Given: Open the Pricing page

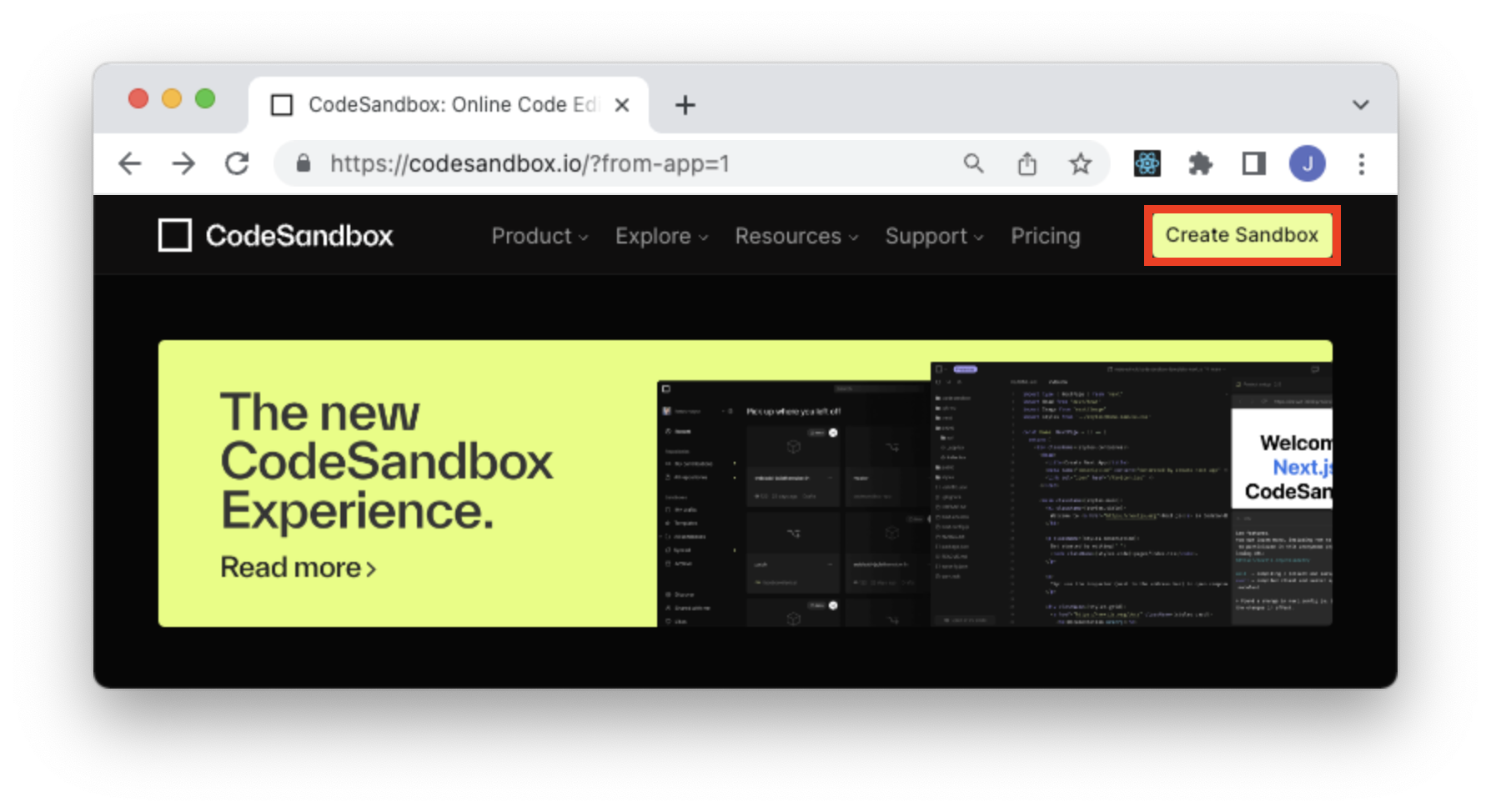Looking at the screenshot, I should (x=1046, y=236).
